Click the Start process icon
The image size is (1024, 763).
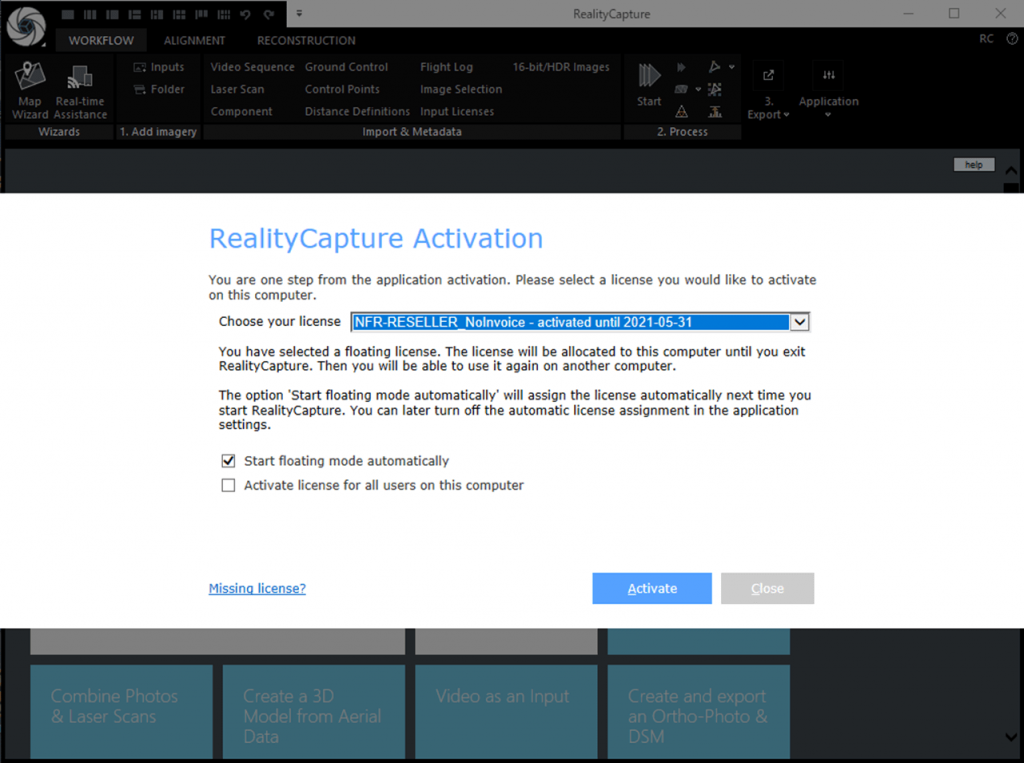(649, 78)
